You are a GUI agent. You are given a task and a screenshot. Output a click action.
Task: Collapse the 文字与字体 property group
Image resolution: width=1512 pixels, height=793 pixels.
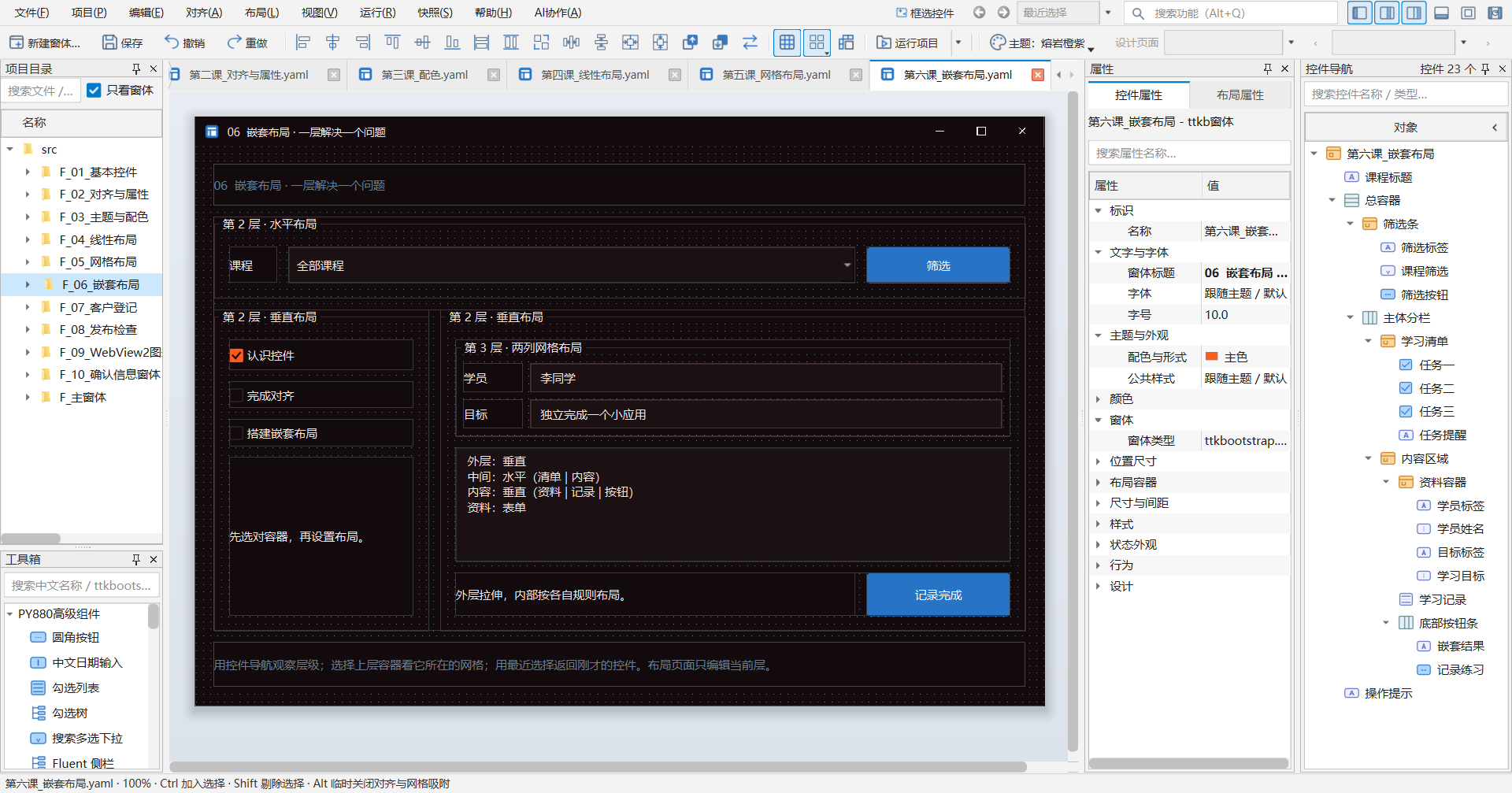(1098, 252)
